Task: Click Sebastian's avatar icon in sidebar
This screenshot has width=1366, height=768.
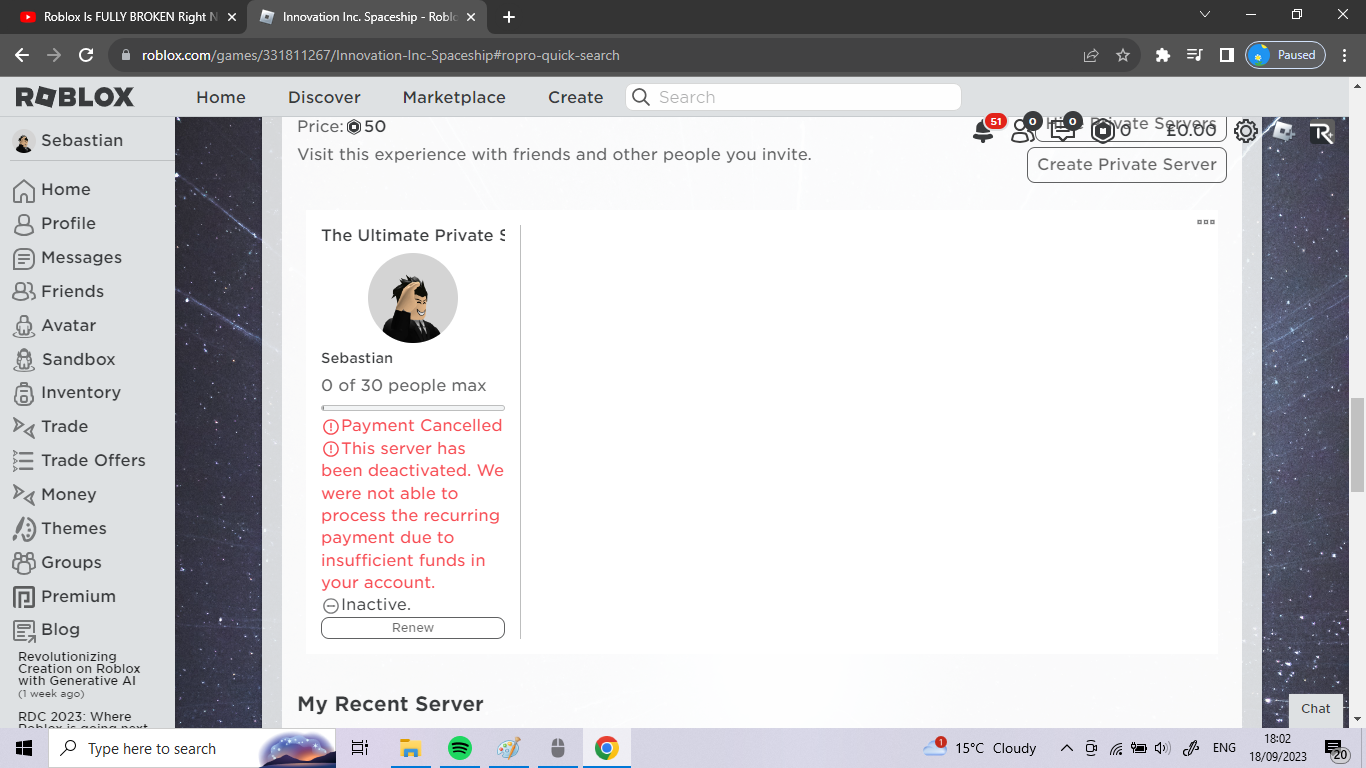Action: (x=24, y=141)
